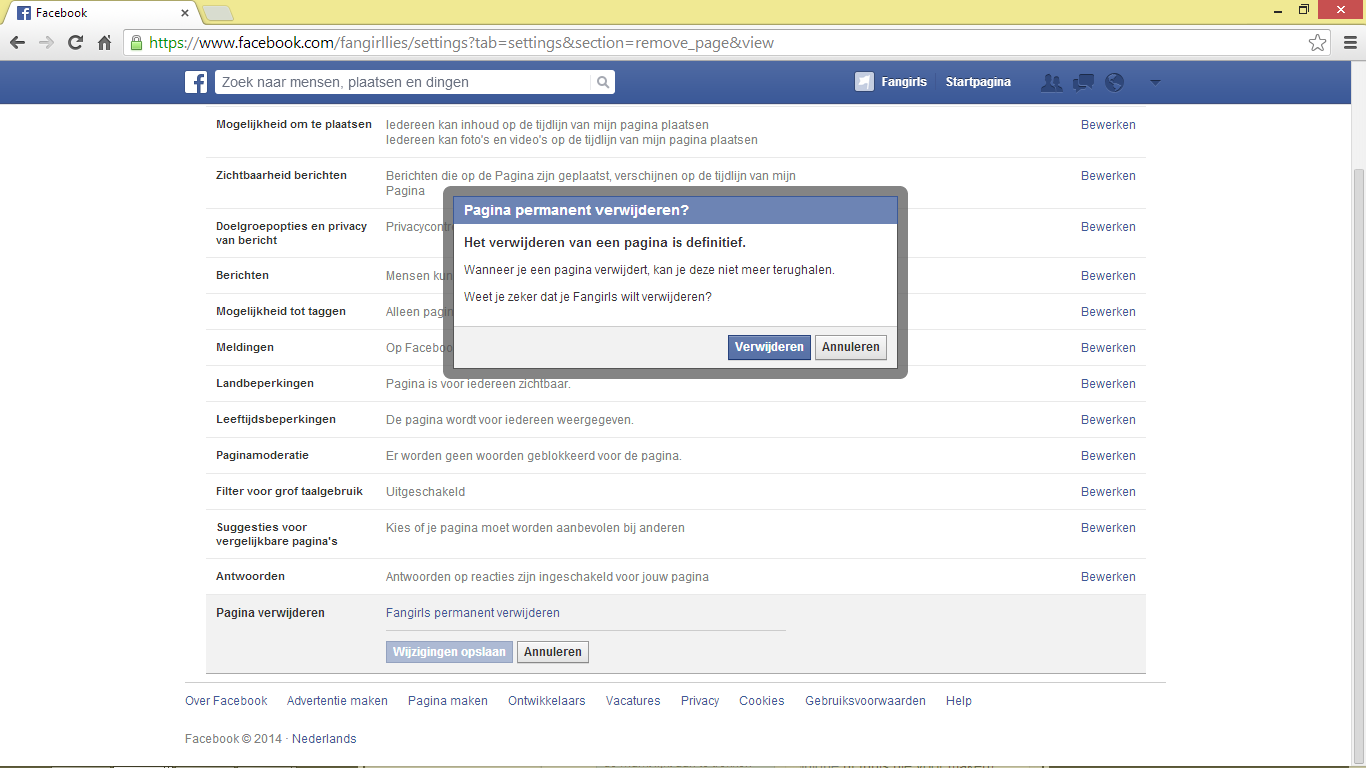
Task: Open the Privacy footer link
Action: (700, 701)
